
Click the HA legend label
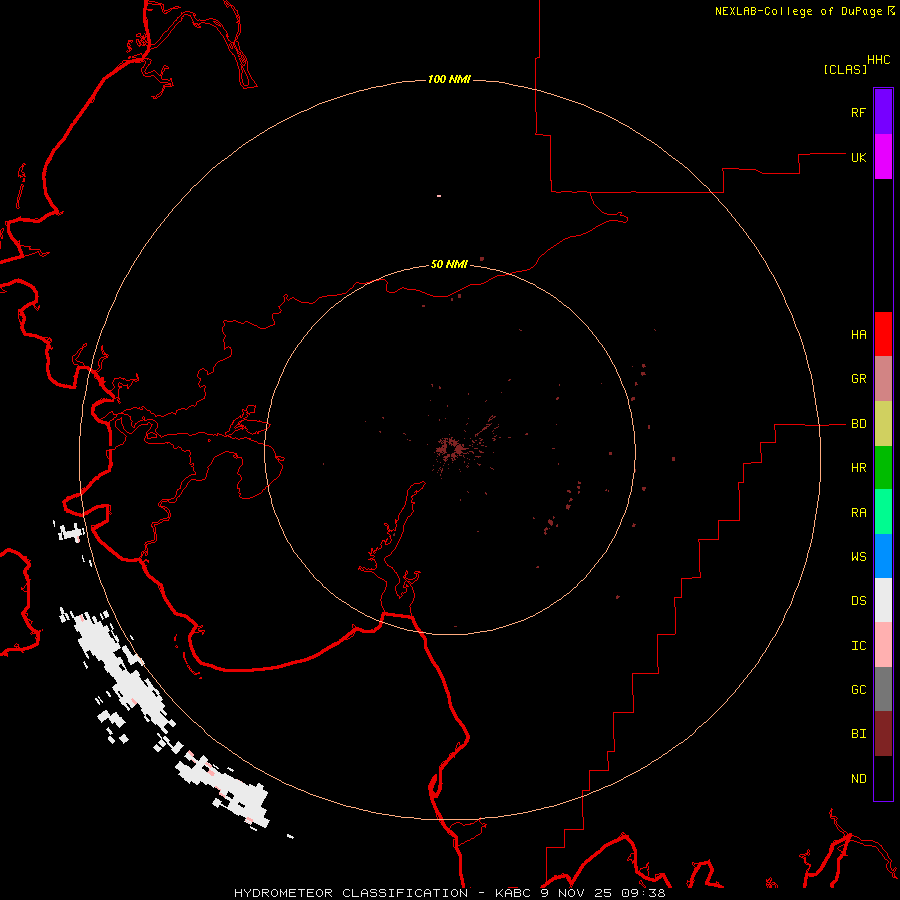859,335
